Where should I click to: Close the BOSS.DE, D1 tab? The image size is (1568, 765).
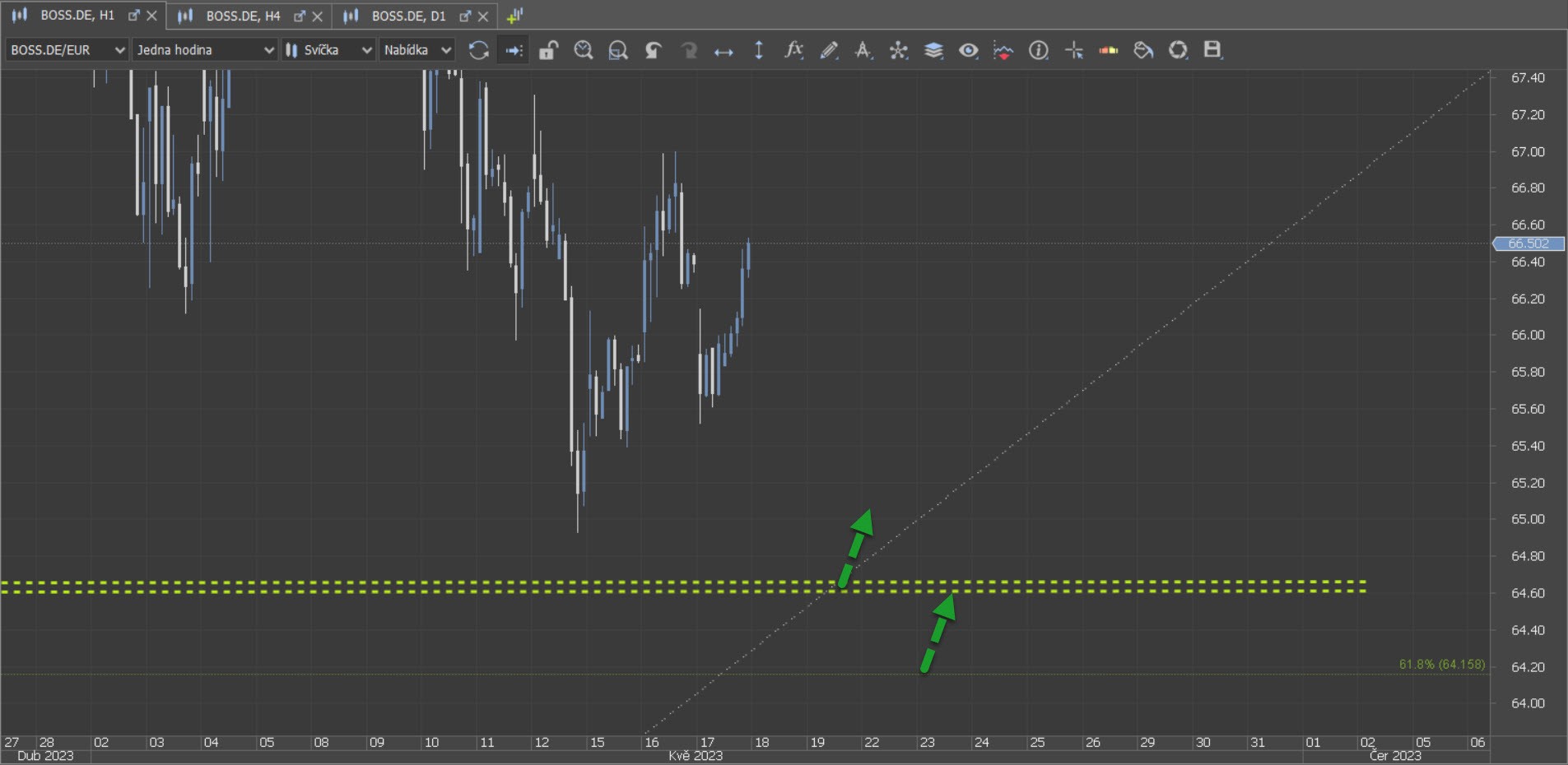[483, 16]
